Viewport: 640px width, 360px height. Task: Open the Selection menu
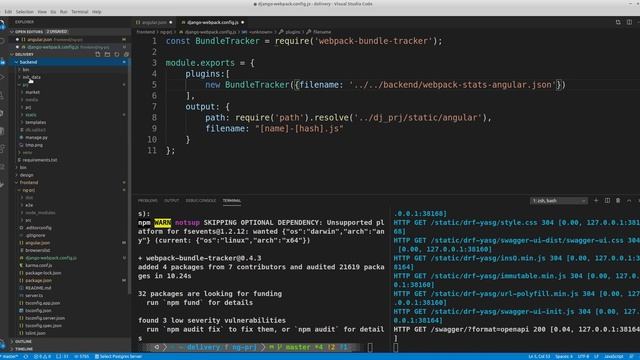(24, 12)
